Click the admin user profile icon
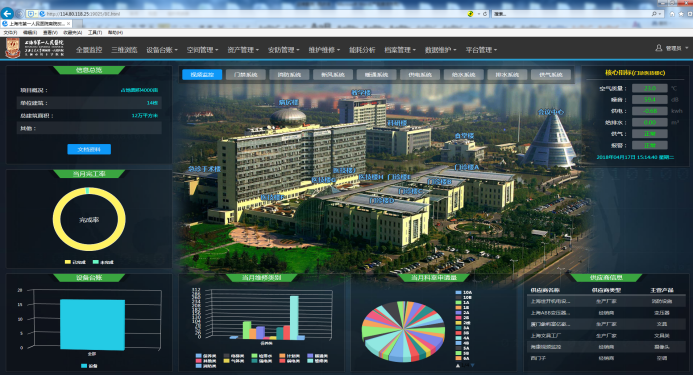Screen dimensions: 693x375 (x=659, y=48)
